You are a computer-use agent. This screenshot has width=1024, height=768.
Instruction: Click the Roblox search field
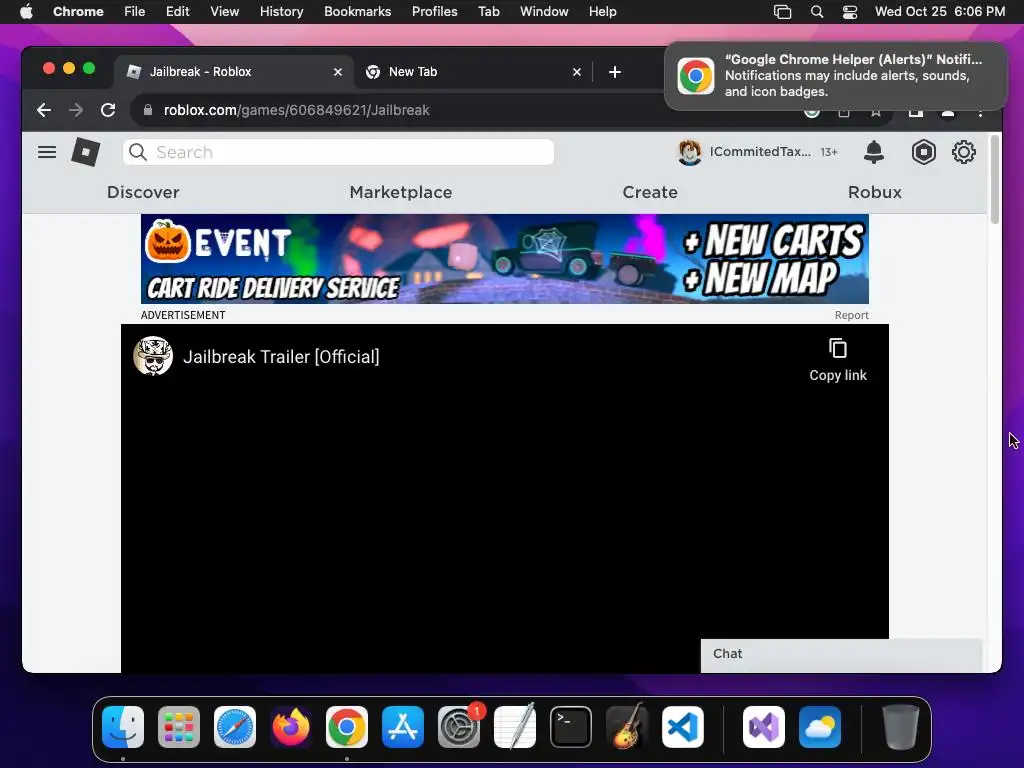tap(338, 152)
